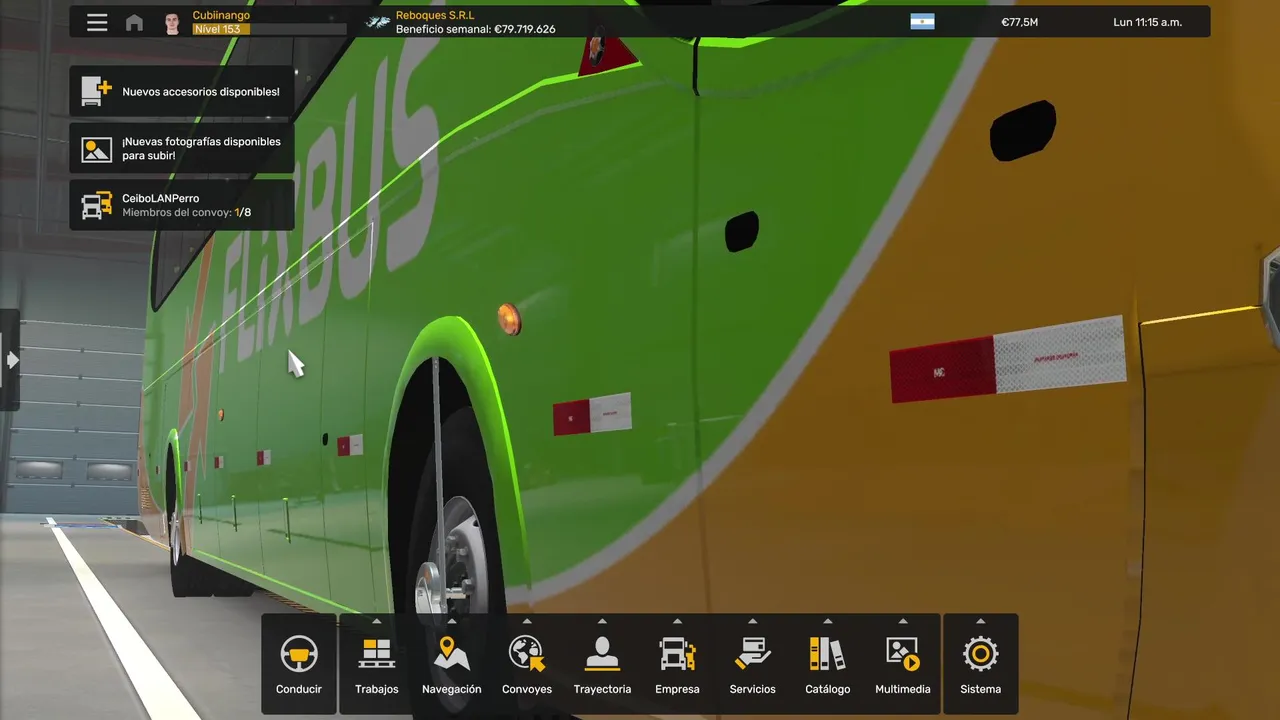Start driving with the Conducir icon

299,654
